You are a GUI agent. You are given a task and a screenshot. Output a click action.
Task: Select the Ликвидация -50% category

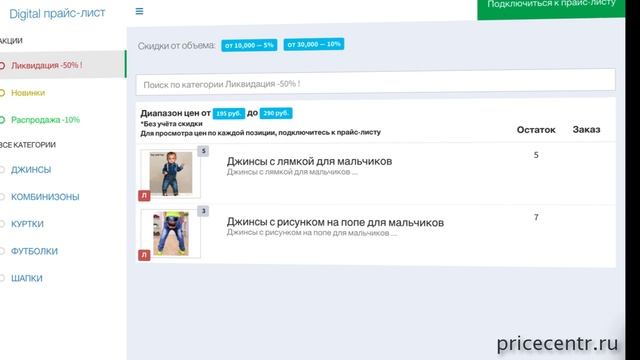click(x=63, y=64)
